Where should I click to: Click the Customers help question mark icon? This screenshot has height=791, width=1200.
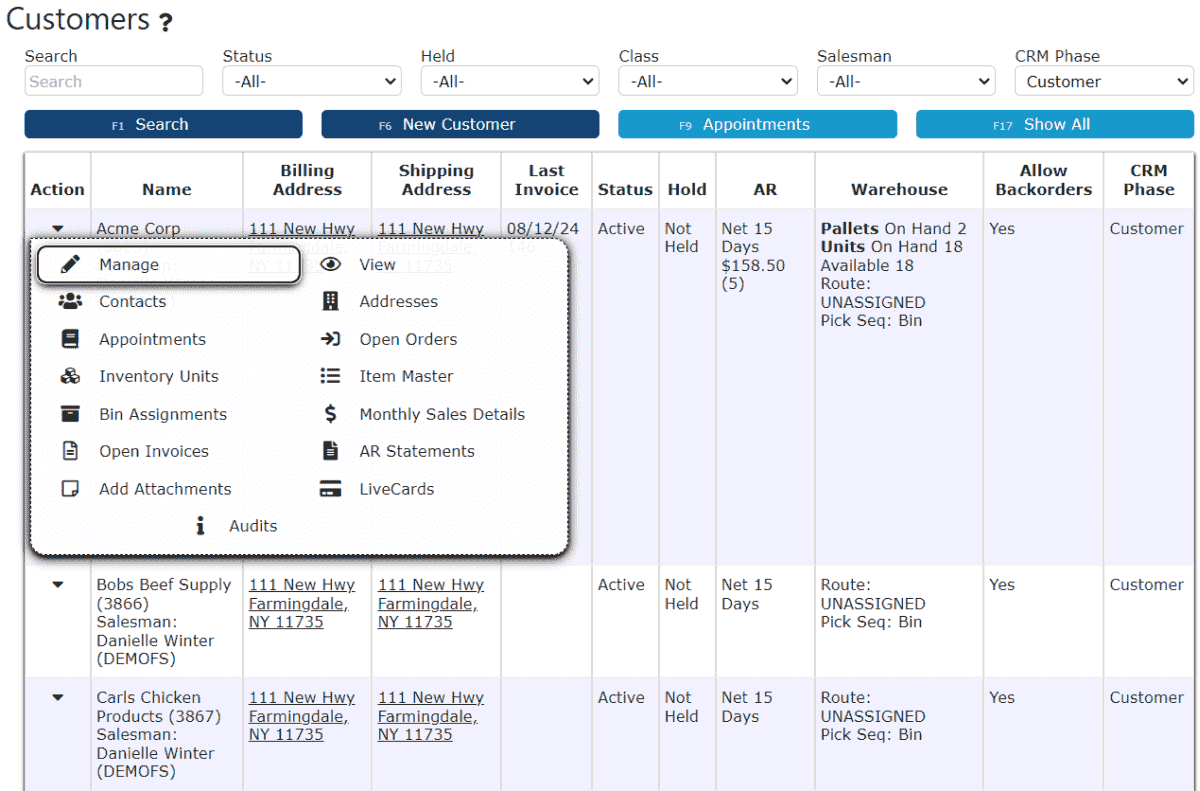165,22
